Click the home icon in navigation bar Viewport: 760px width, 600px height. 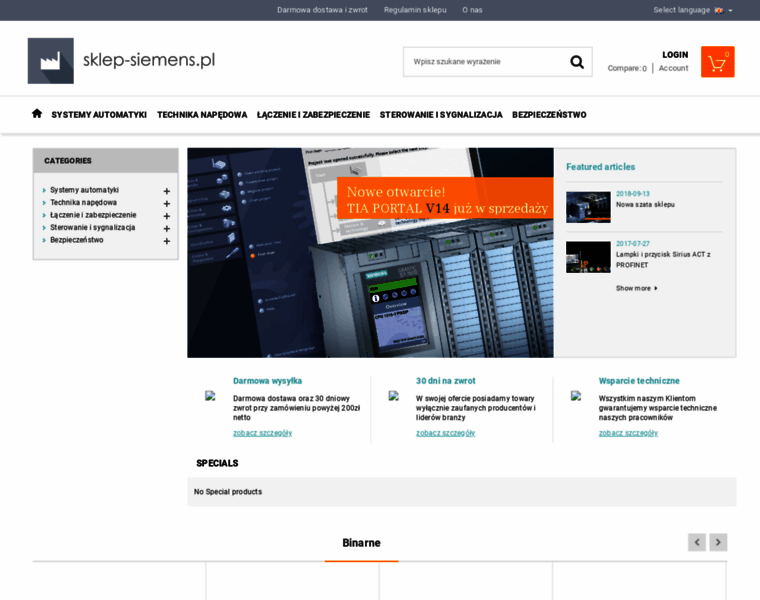tap(37, 114)
